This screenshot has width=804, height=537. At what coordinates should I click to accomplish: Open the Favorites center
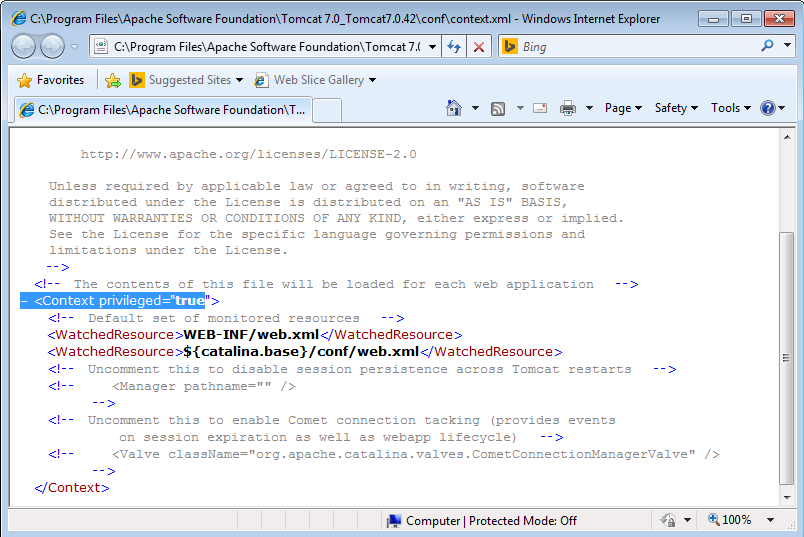pyautogui.click(x=50, y=80)
